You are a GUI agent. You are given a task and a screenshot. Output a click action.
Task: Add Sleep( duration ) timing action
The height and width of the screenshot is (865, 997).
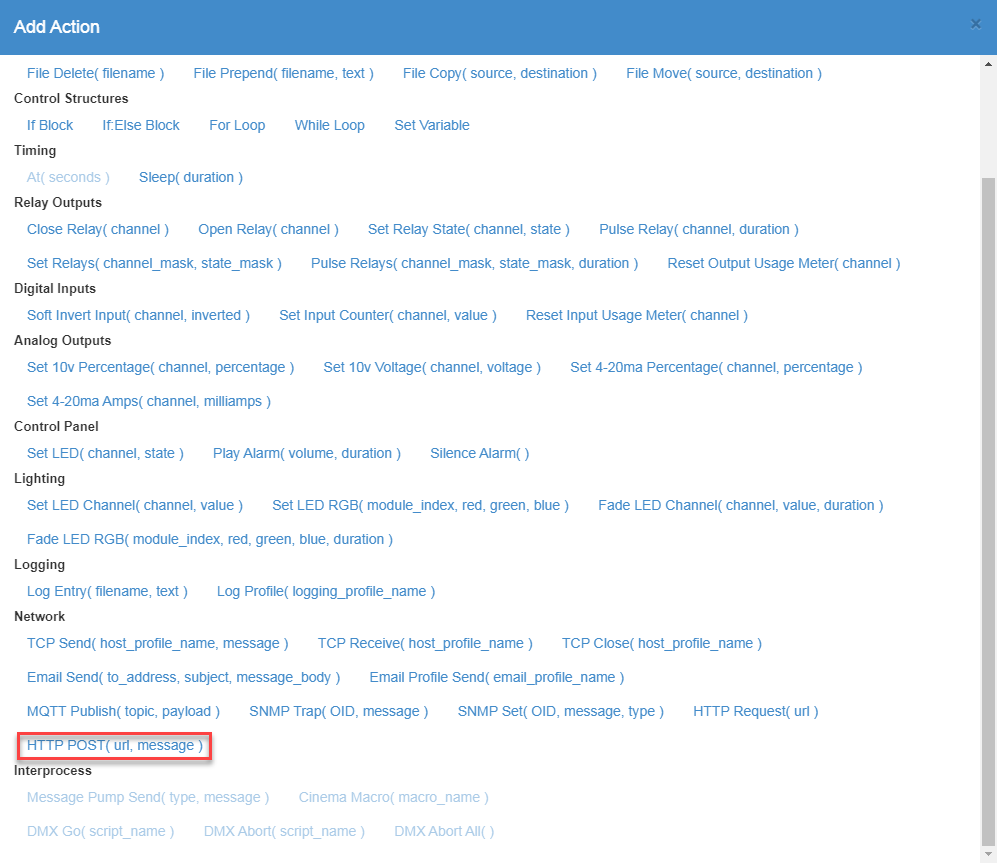click(191, 177)
